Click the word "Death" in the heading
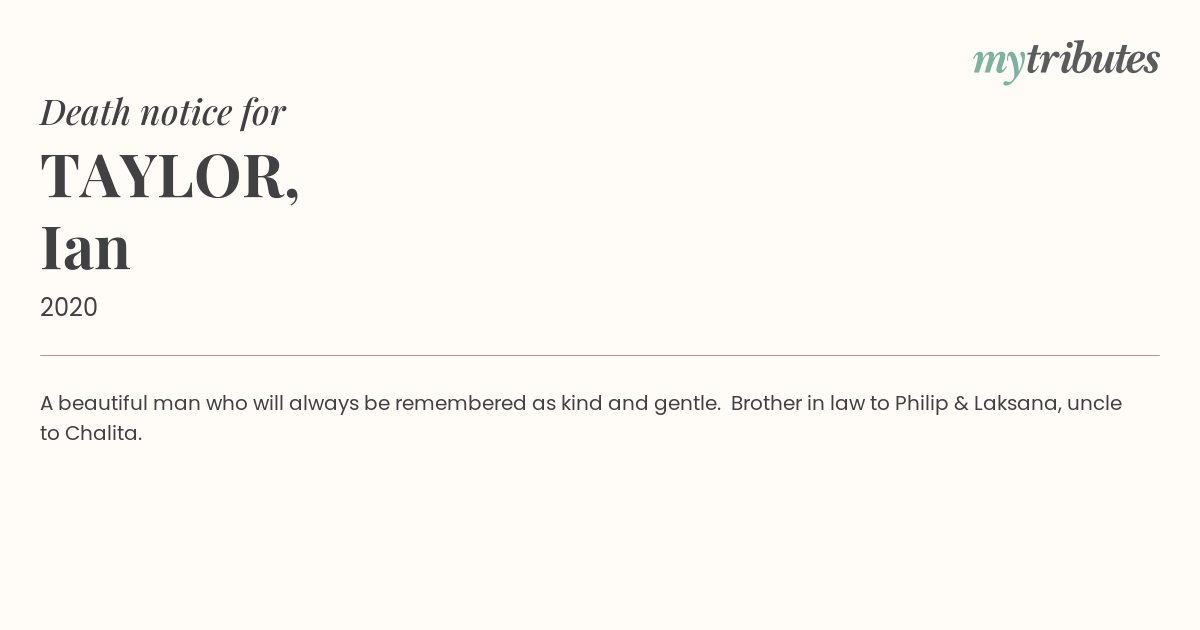The image size is (1200, 630). 85,112
